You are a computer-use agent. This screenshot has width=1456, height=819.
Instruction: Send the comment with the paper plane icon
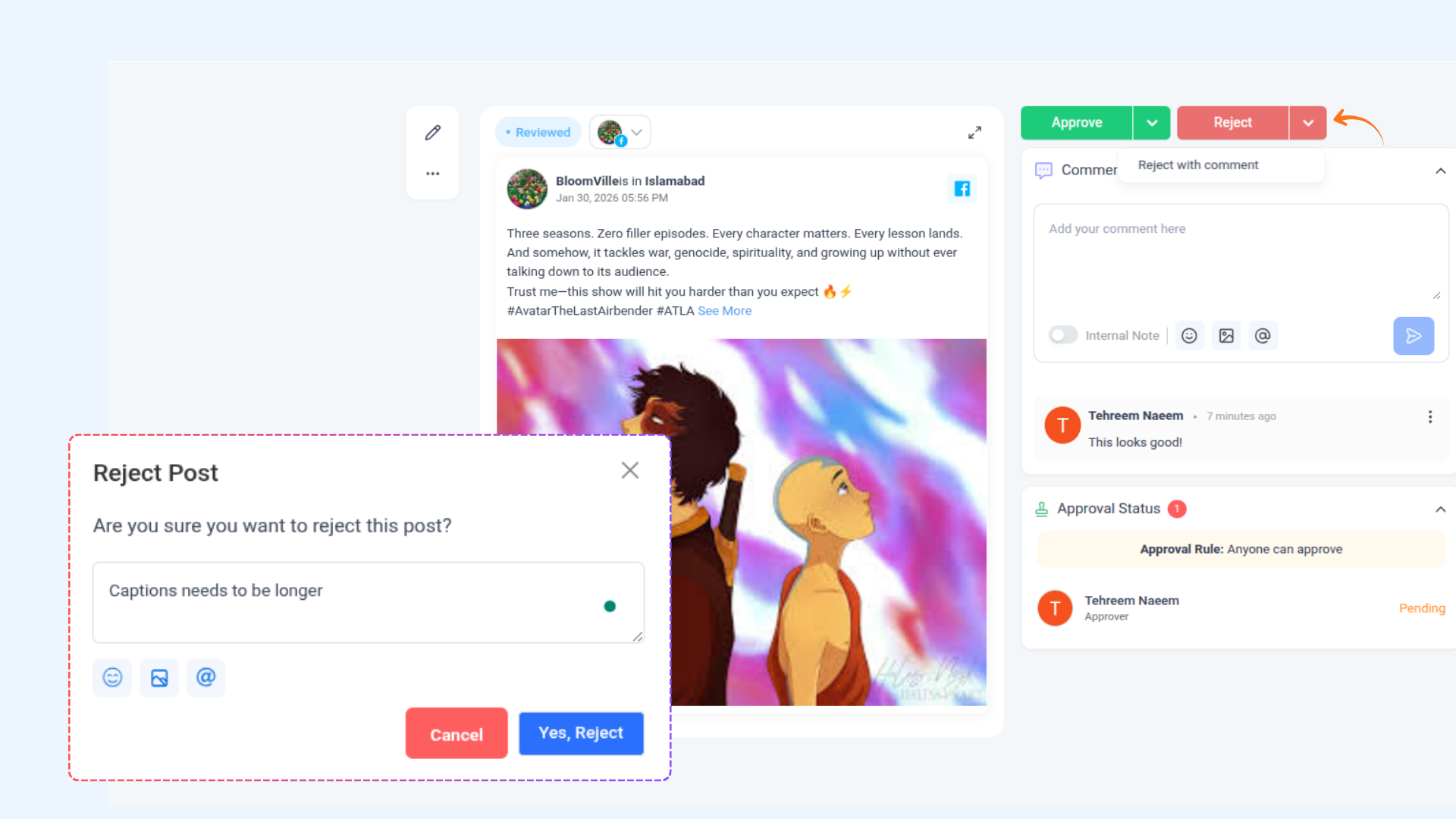(1414, 336)
